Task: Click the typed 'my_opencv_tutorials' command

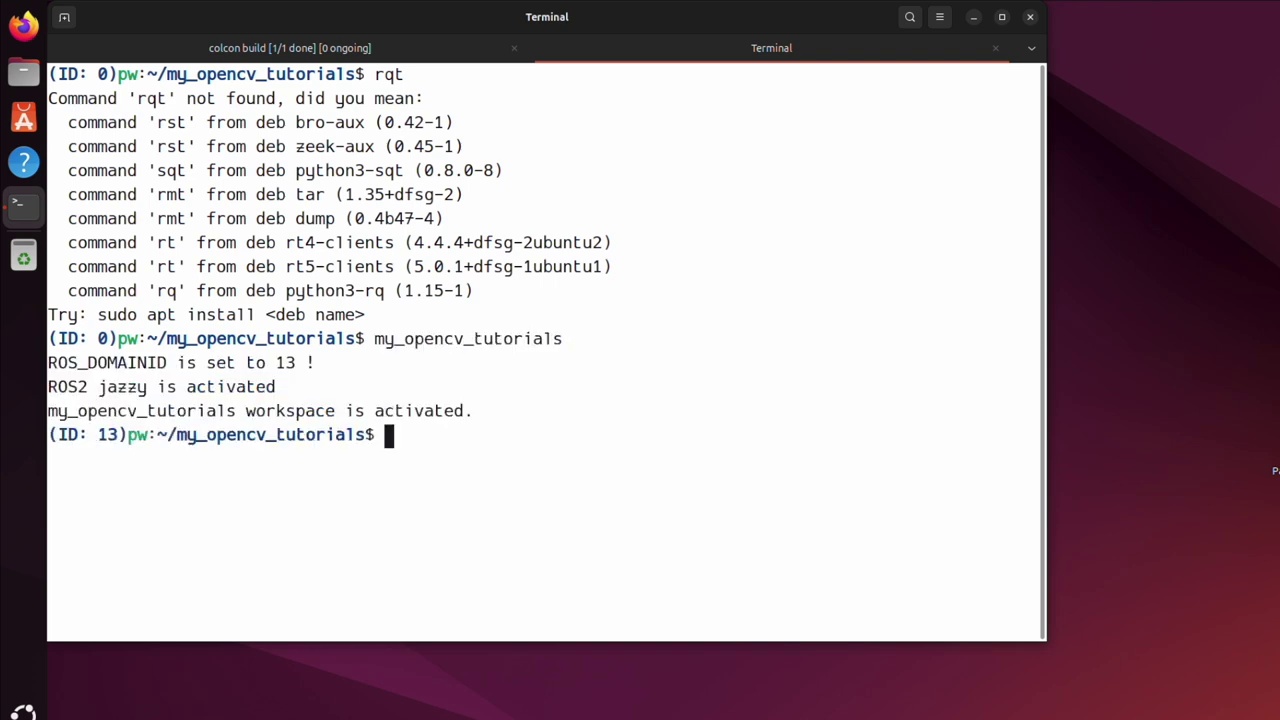Action: tap(468, 339)
